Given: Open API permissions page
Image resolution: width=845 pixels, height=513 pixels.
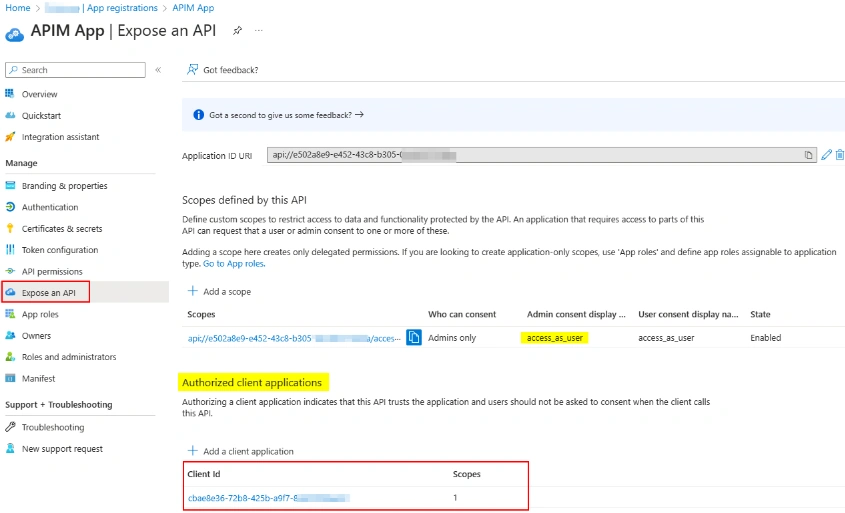Looking at the screenshot, I should [x=52, y=272].
